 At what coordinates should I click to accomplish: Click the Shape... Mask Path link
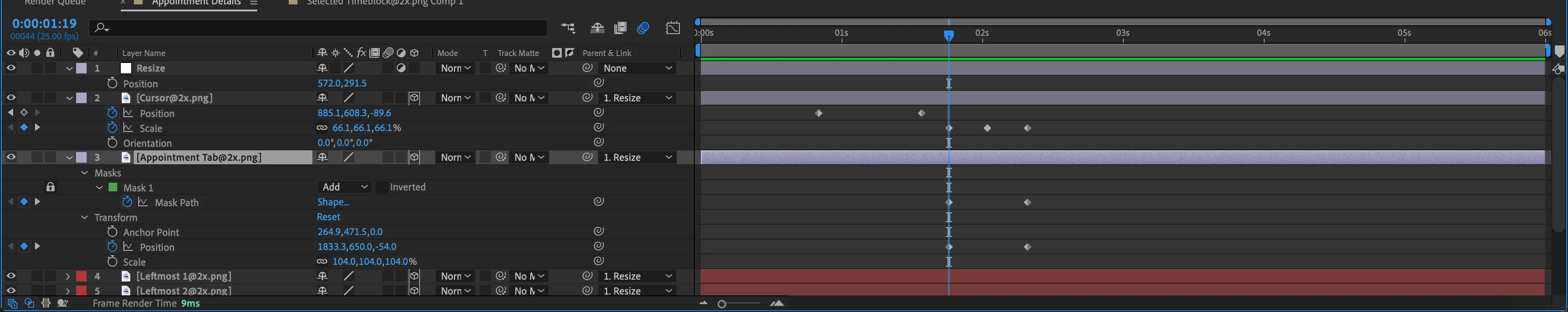point(333,202)
